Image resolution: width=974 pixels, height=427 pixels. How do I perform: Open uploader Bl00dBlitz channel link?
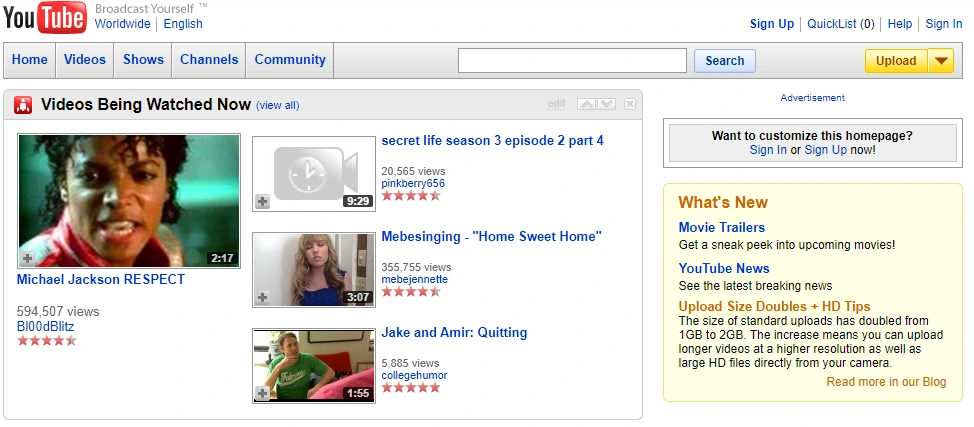46,326
